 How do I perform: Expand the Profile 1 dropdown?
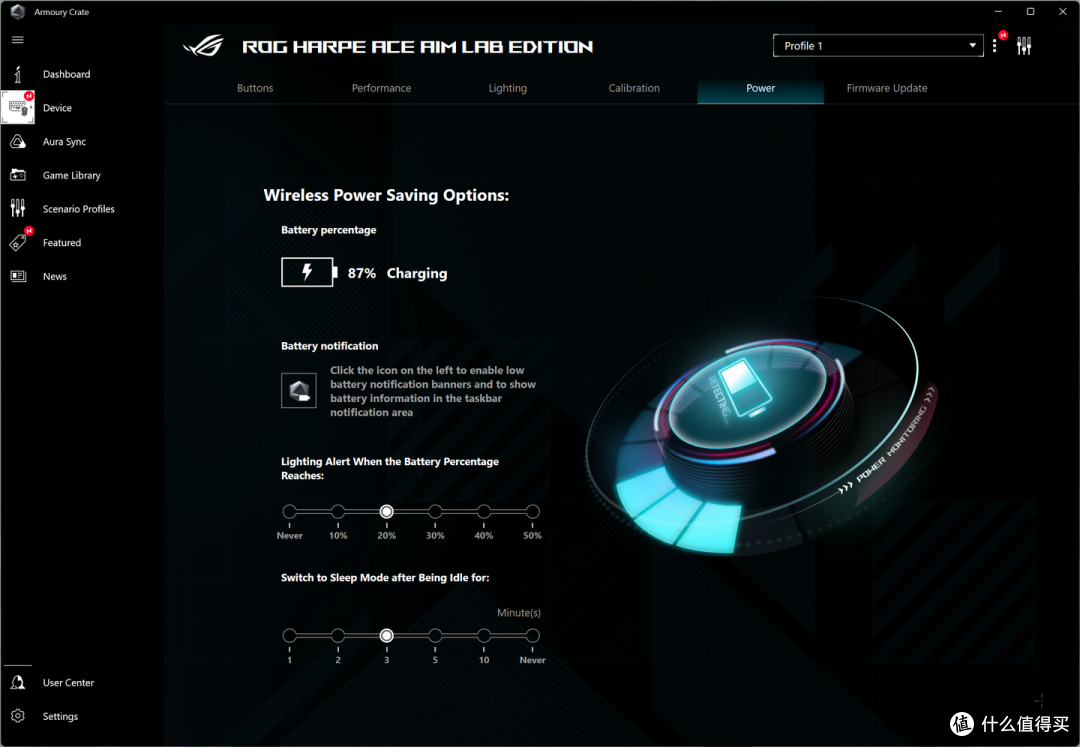click(878, 45)
